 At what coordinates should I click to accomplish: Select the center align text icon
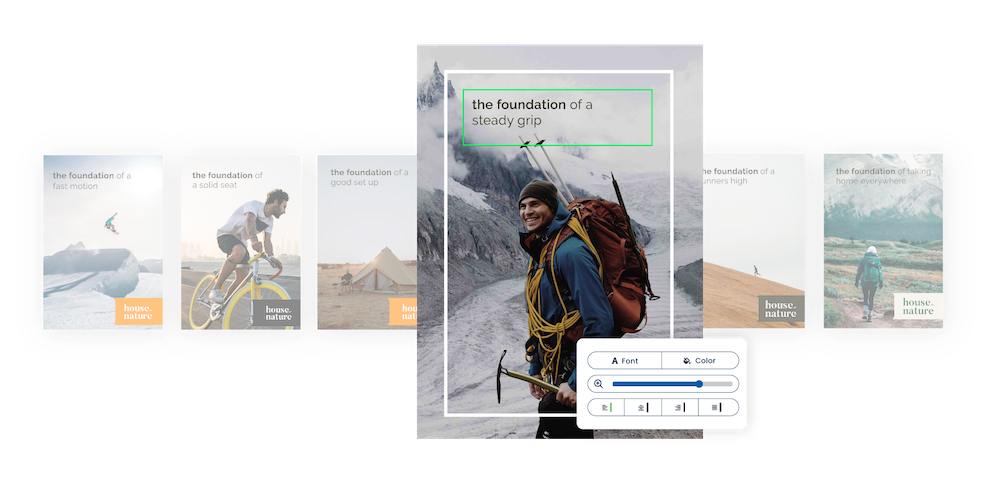point(643,407)
